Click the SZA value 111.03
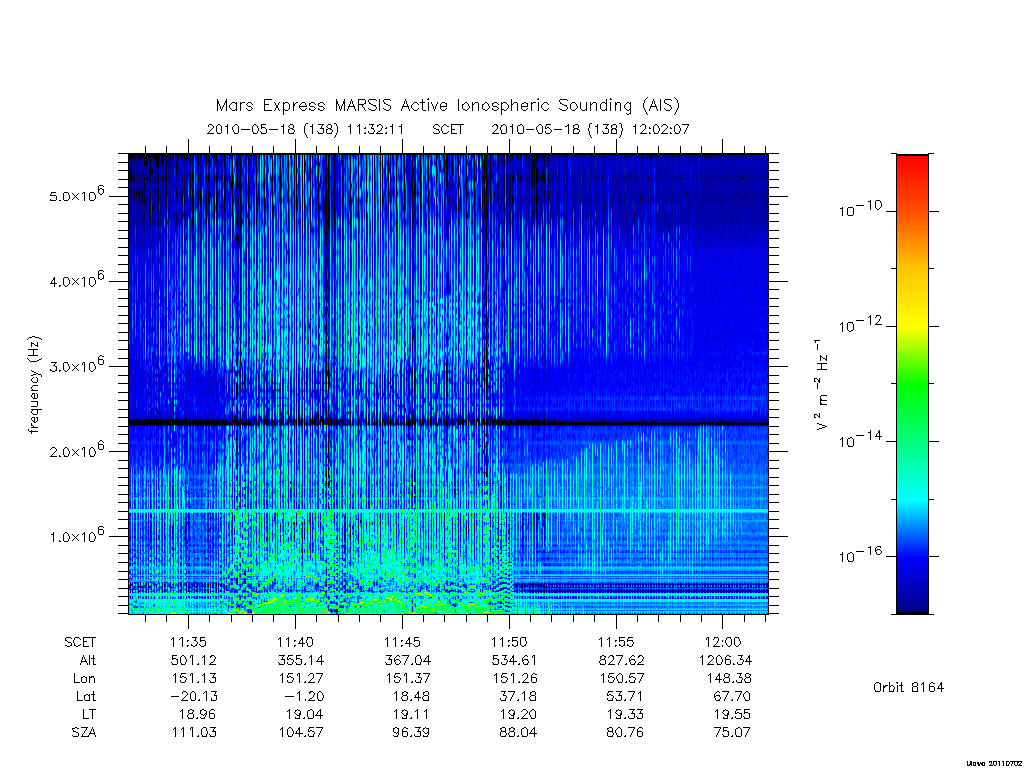The image size is (1024, 768). click(x=193, y=733)
